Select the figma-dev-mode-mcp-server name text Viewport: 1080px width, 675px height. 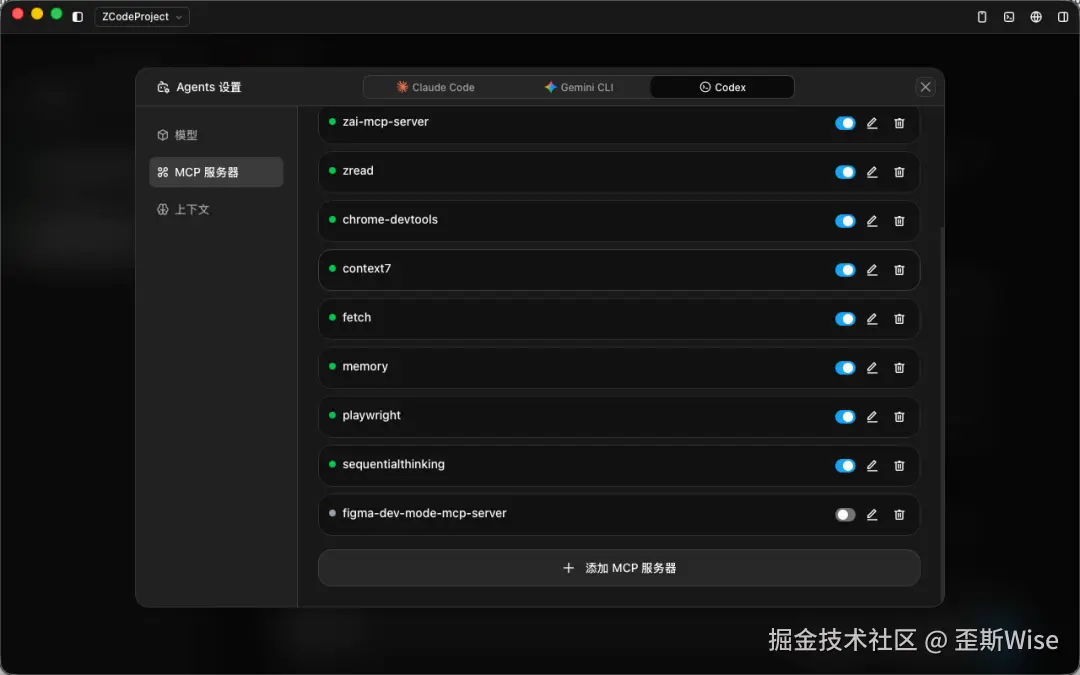[424, 513]
